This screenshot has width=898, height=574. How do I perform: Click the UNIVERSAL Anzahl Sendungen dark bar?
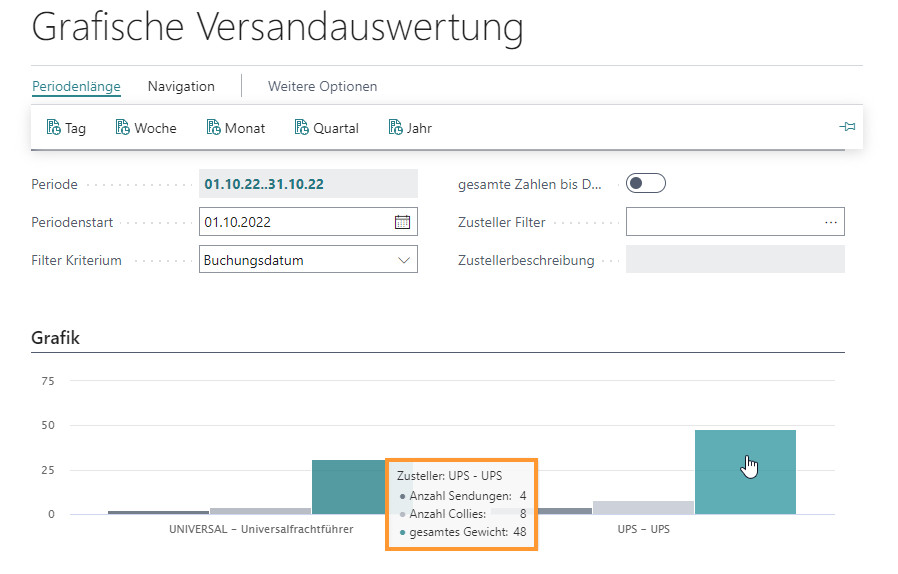pyautogui.click(x=159, y=512)
